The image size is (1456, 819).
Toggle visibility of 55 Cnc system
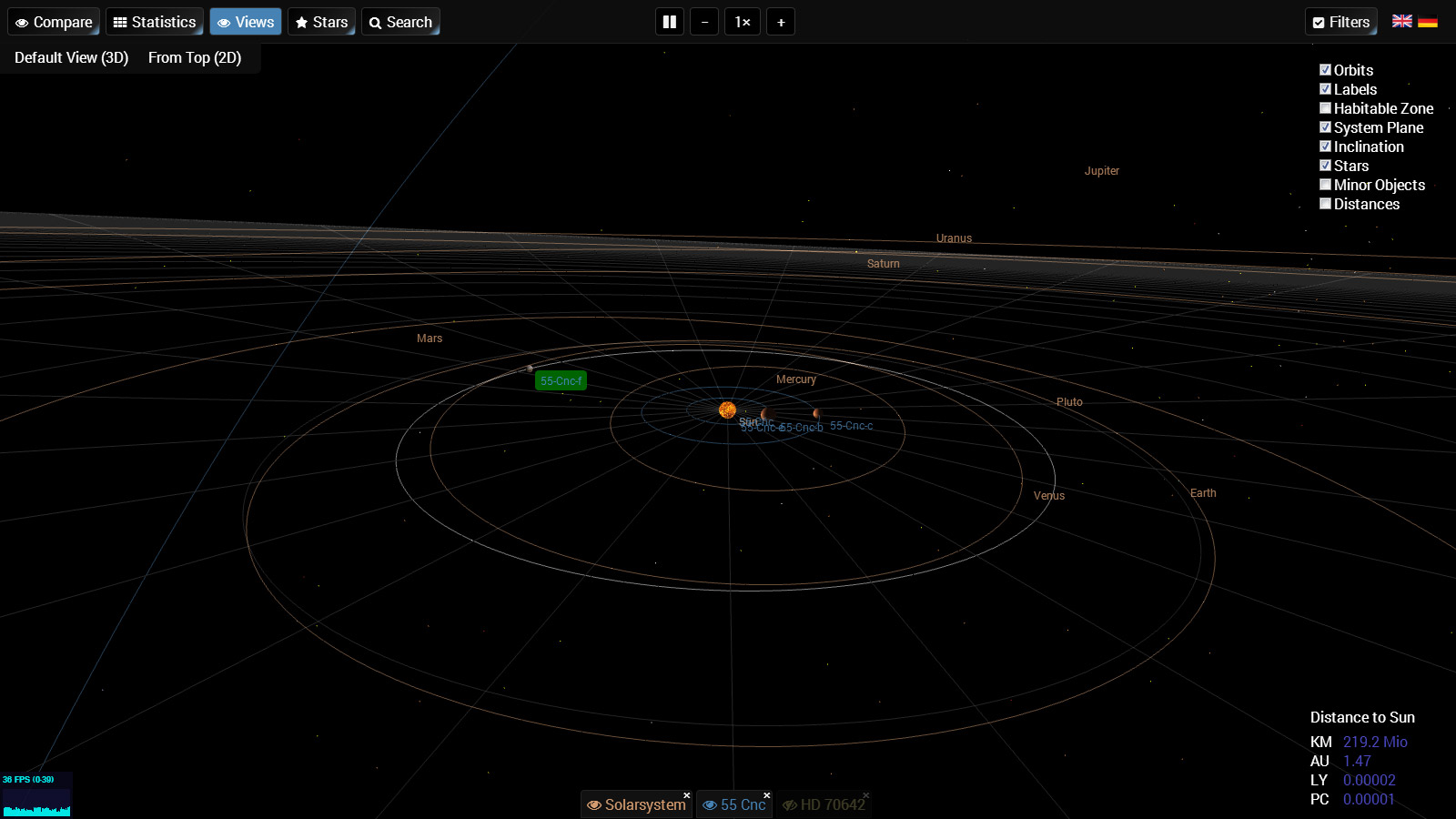710,805
